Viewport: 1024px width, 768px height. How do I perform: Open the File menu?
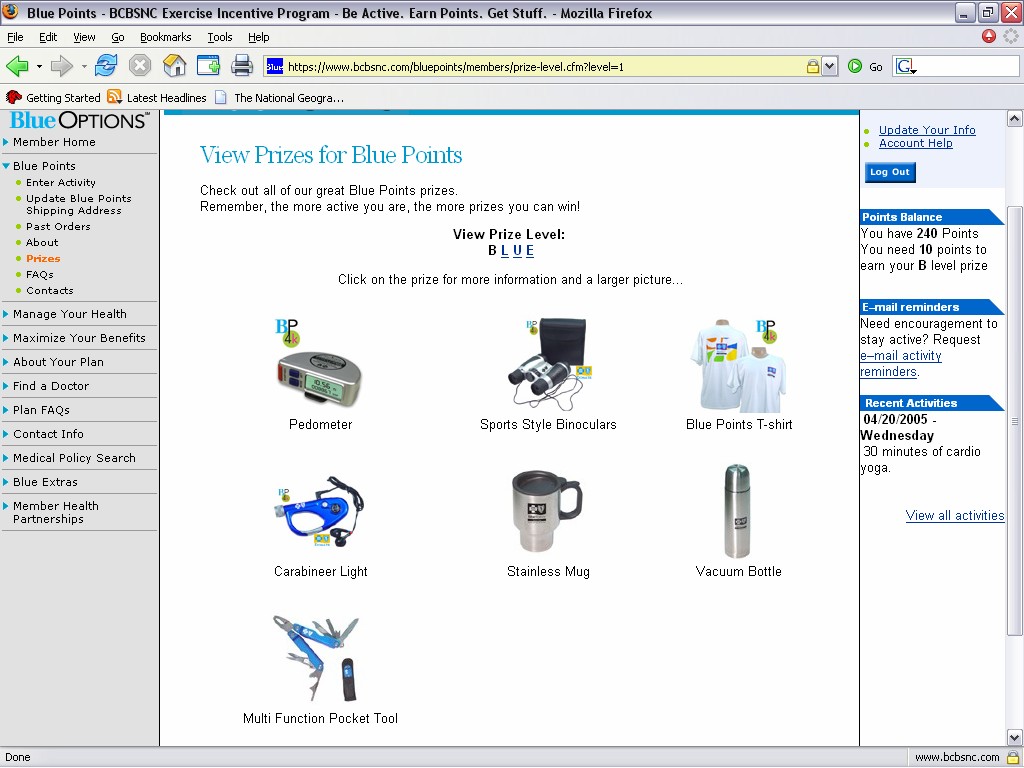(x=15, y=37)
